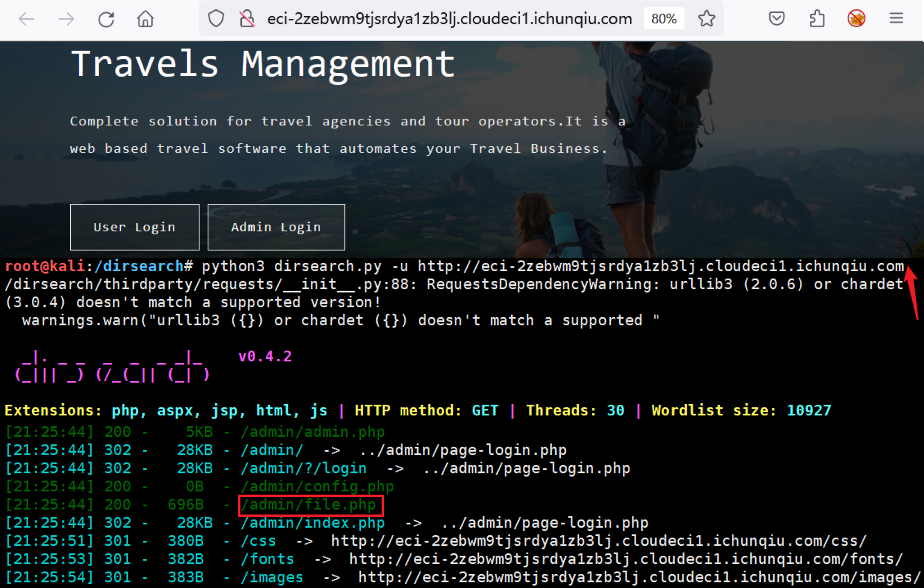This screenshot has width=924, height=588.
Task: Select the /admin/?/login result path
Action: (x=303, y=468)
